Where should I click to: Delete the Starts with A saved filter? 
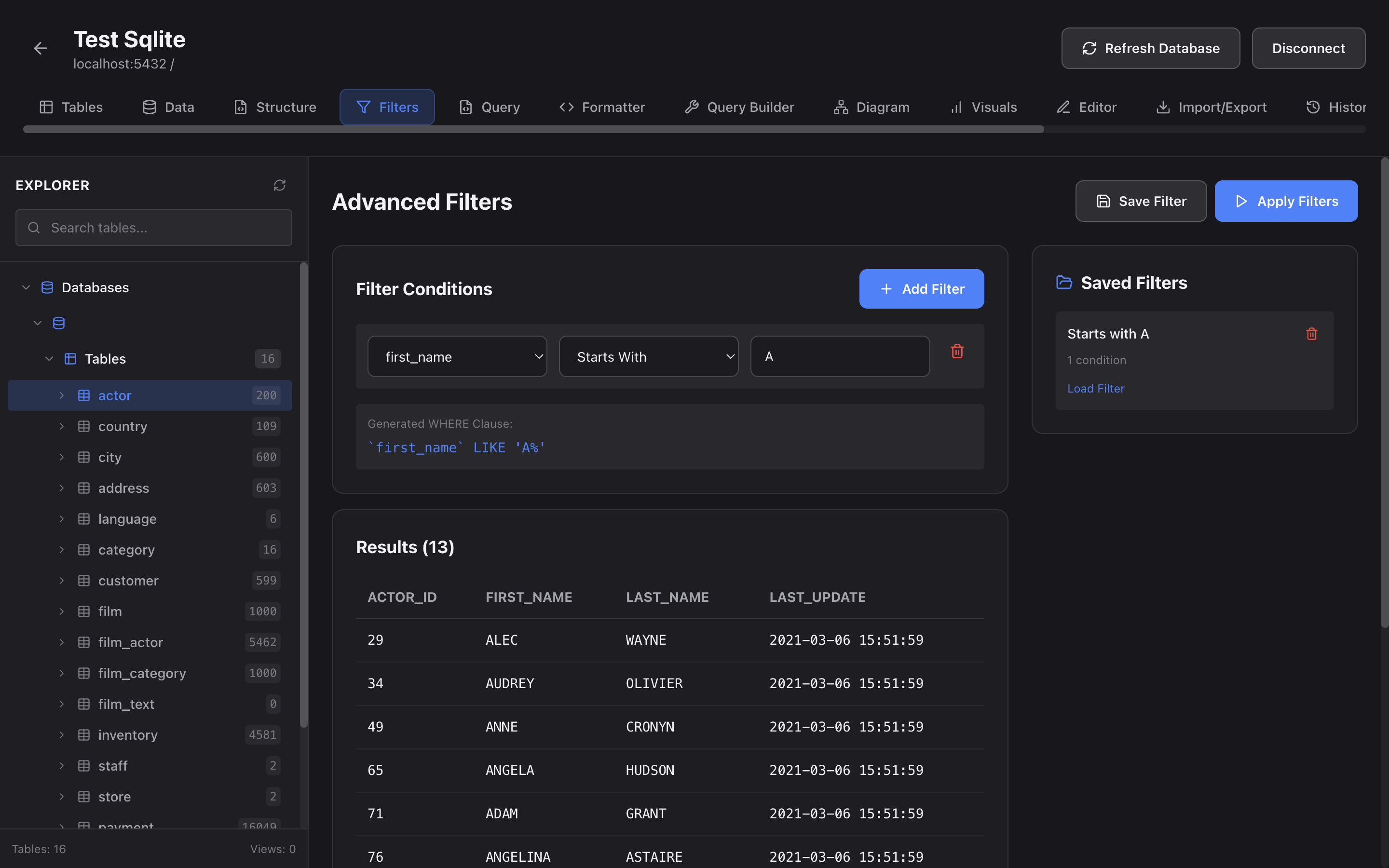pos(1312,334)
